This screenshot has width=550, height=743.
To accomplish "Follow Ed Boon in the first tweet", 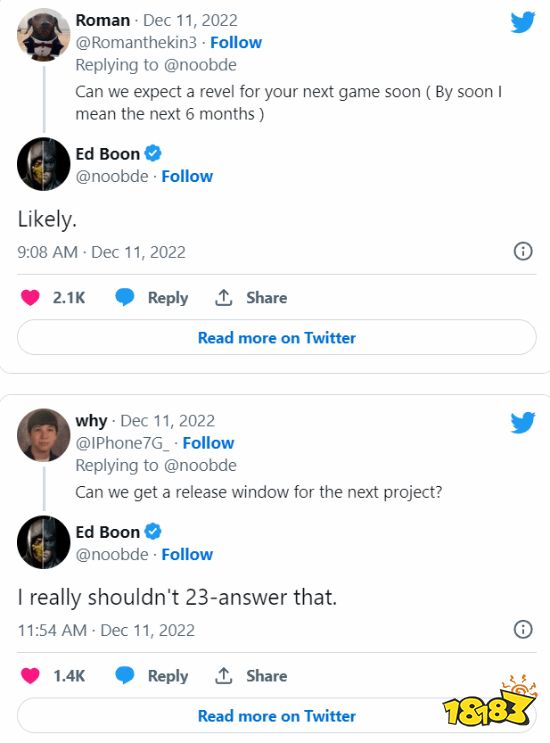I will (x=187, y=176).
